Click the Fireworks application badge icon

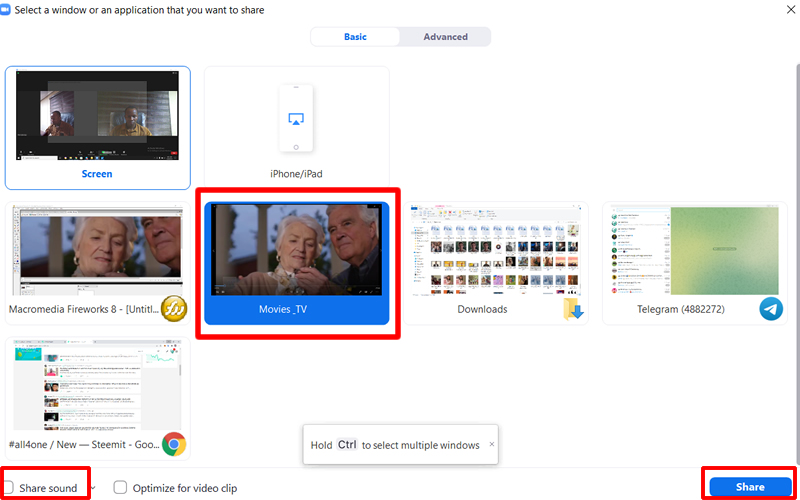pos(174,309)
